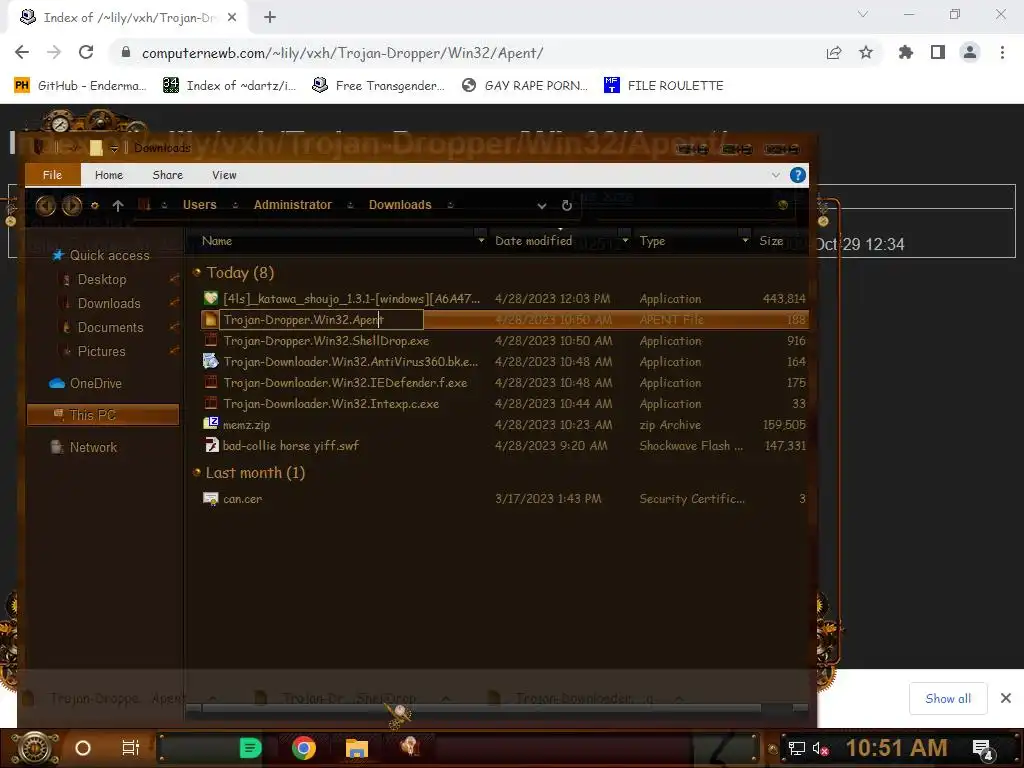This screenshot has width=1024, height=768.
Task: Refresh the Downloads folder view
Action: pos(567,206)
